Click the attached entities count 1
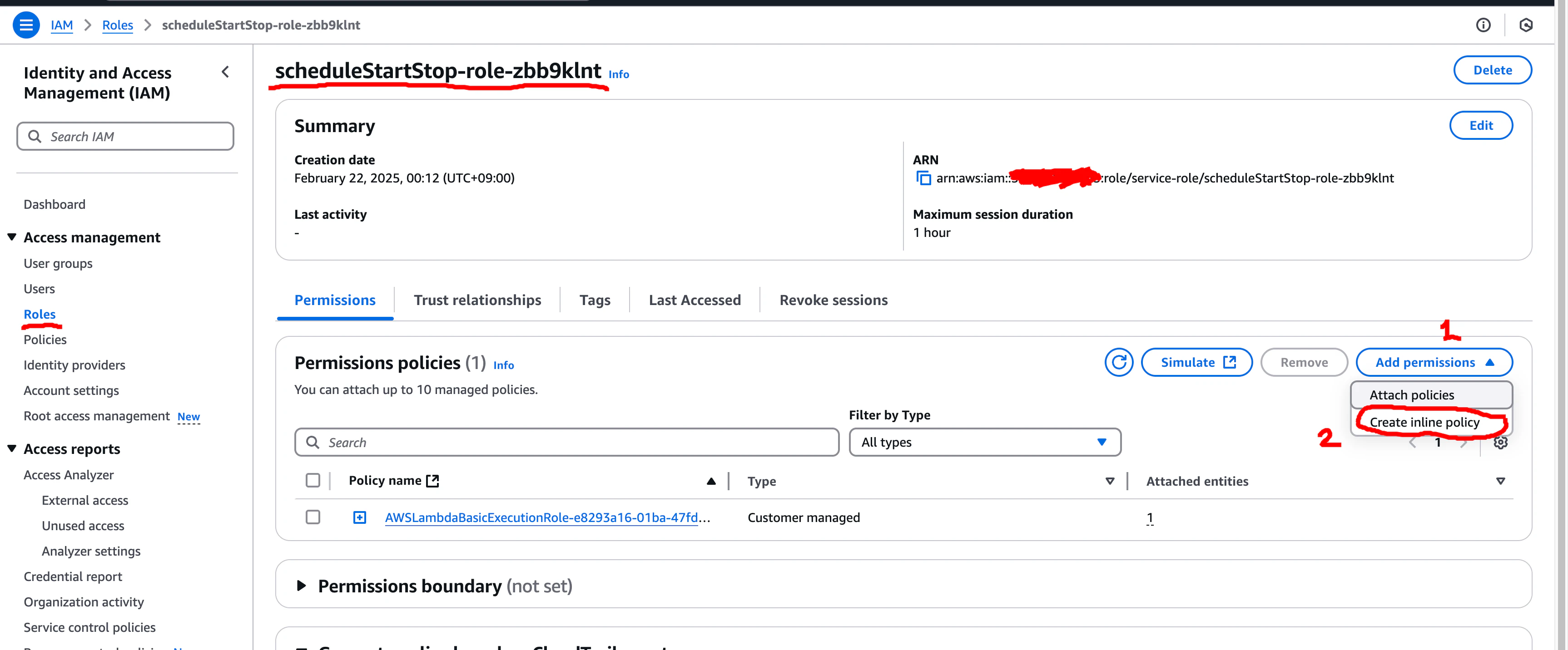 pos(1149,517)
